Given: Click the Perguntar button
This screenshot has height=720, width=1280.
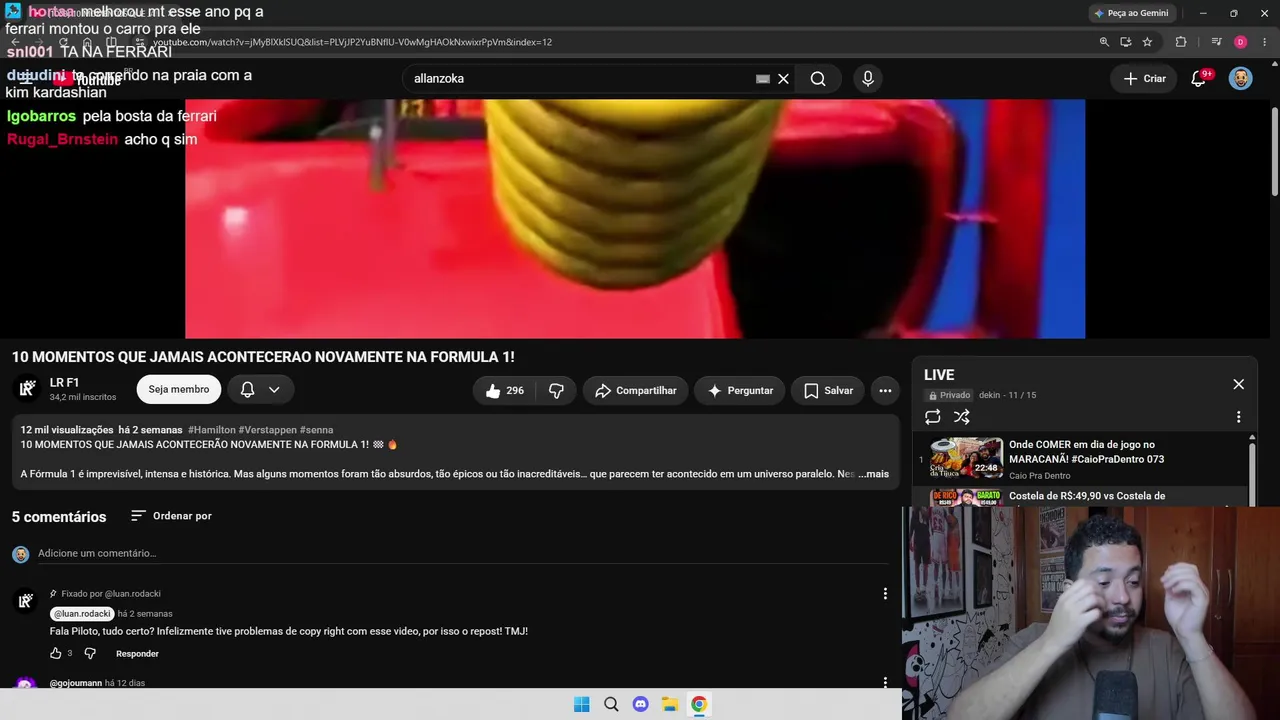Looking at the screenshot, I should 740,391.
